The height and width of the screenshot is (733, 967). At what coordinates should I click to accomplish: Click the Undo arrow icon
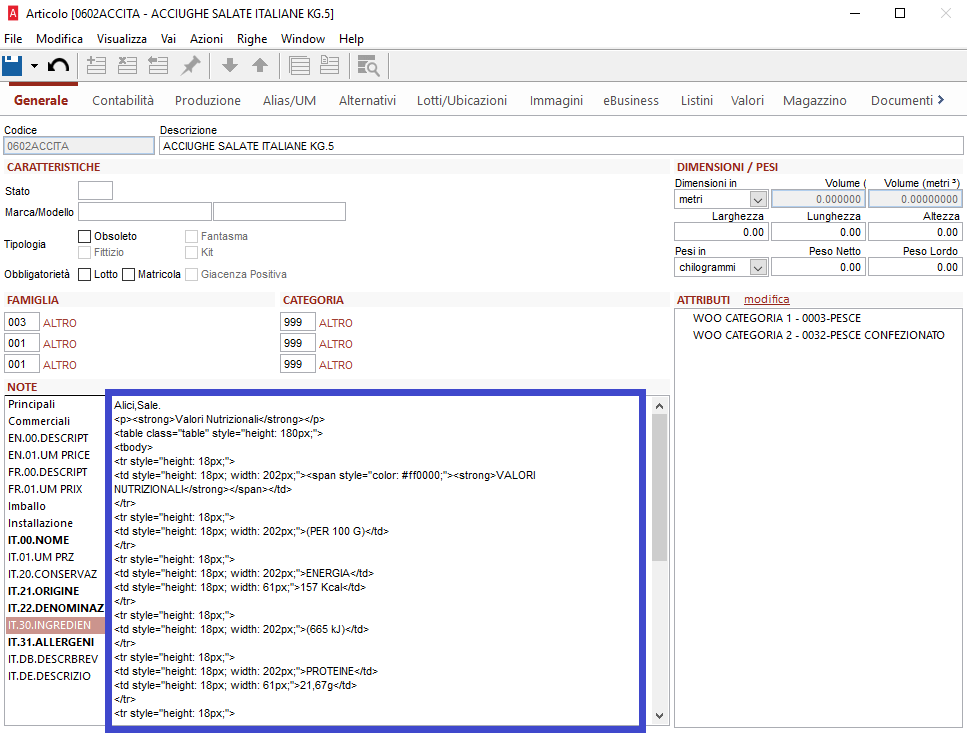coord(58,66)
